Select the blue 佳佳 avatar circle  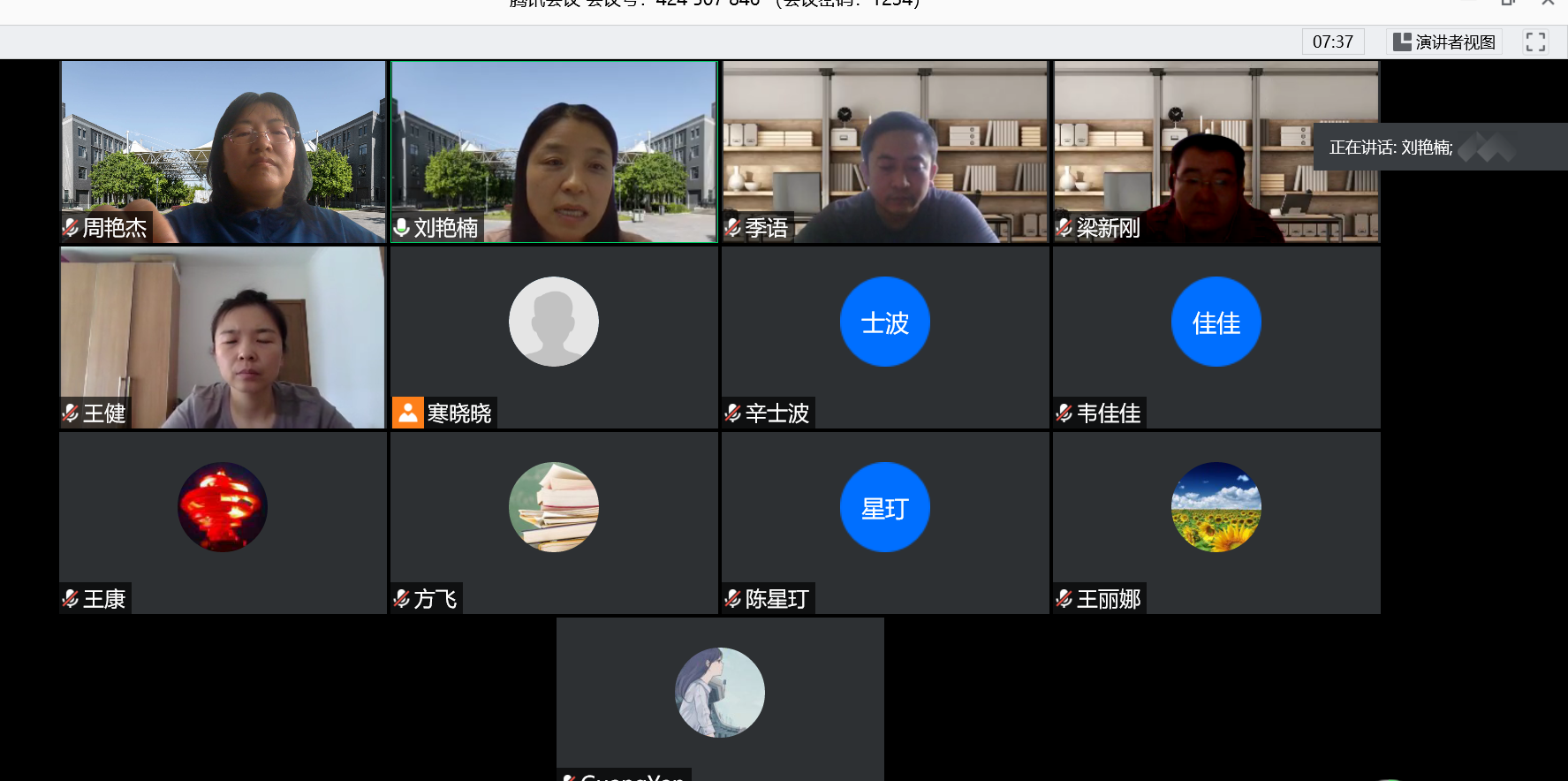[x=1216, y=322]
